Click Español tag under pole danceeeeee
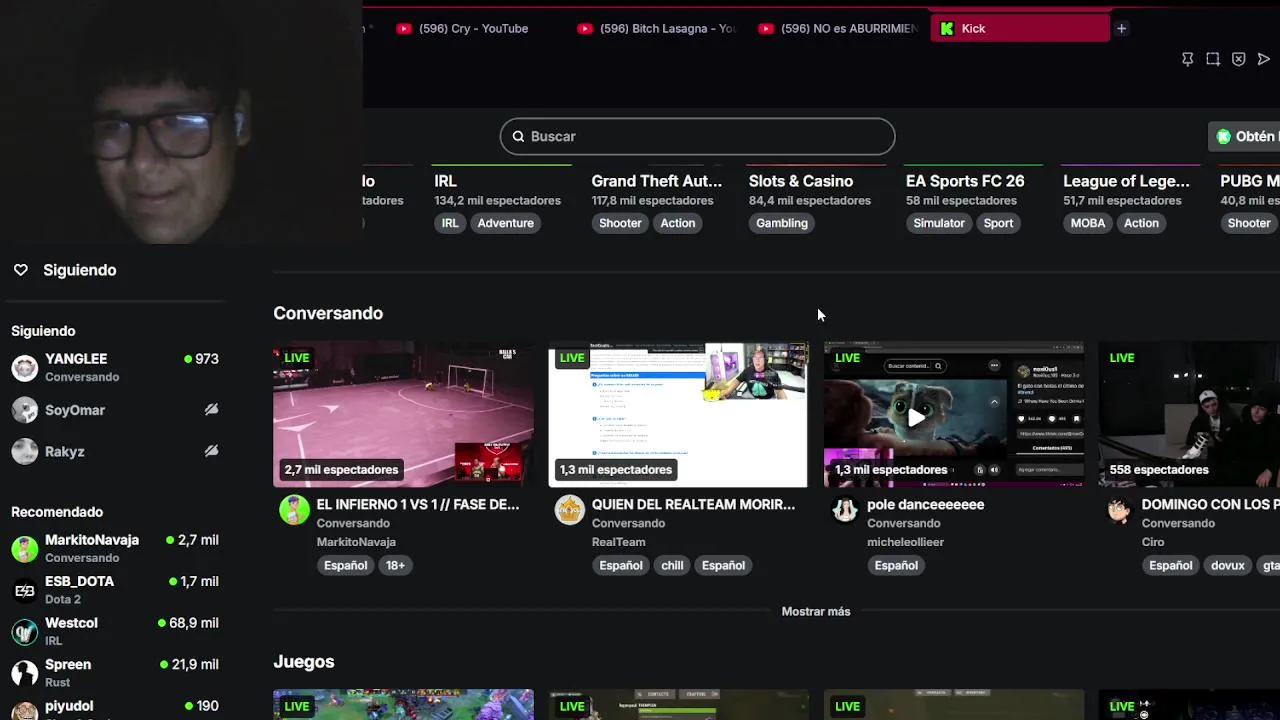Screen dimensions: 1280x720 pyautogui.click(x=896, y=565)
